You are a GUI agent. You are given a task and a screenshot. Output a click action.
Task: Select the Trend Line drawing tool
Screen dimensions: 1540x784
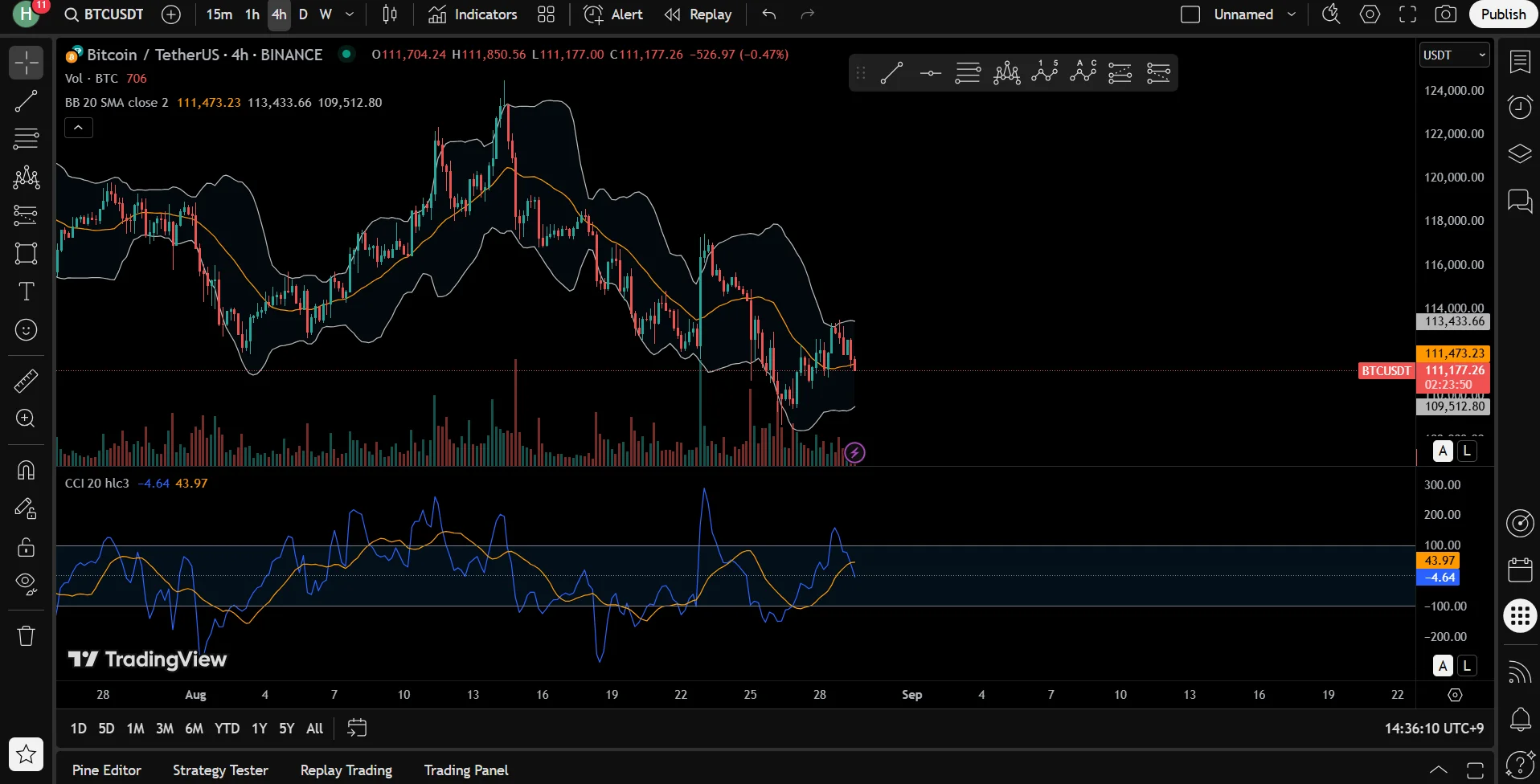pos(26,101)
